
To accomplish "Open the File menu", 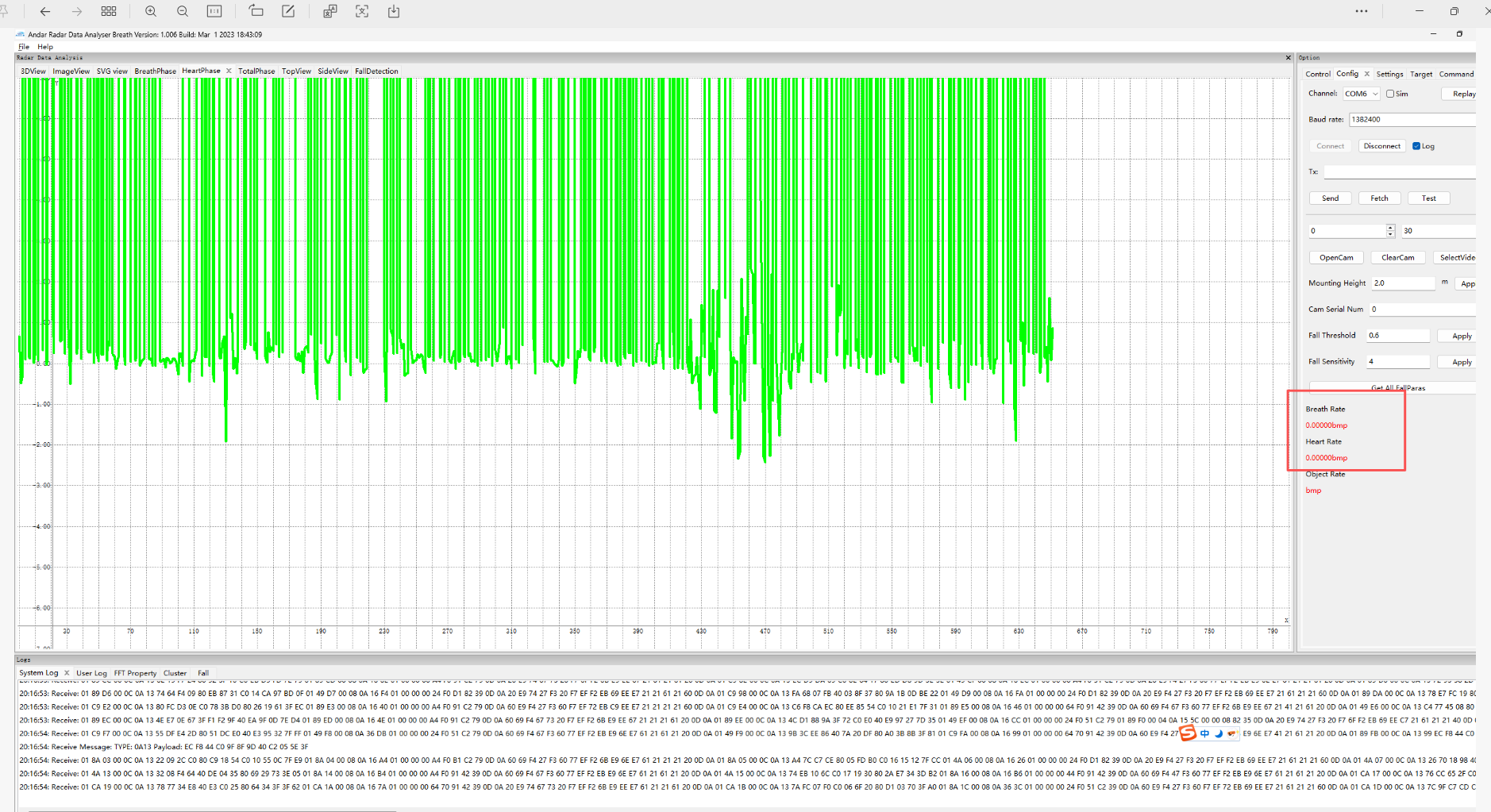I will (24, 47).
